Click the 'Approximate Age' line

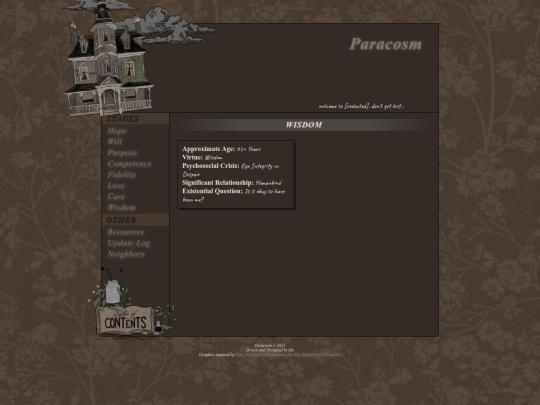(x=221, y=149)
